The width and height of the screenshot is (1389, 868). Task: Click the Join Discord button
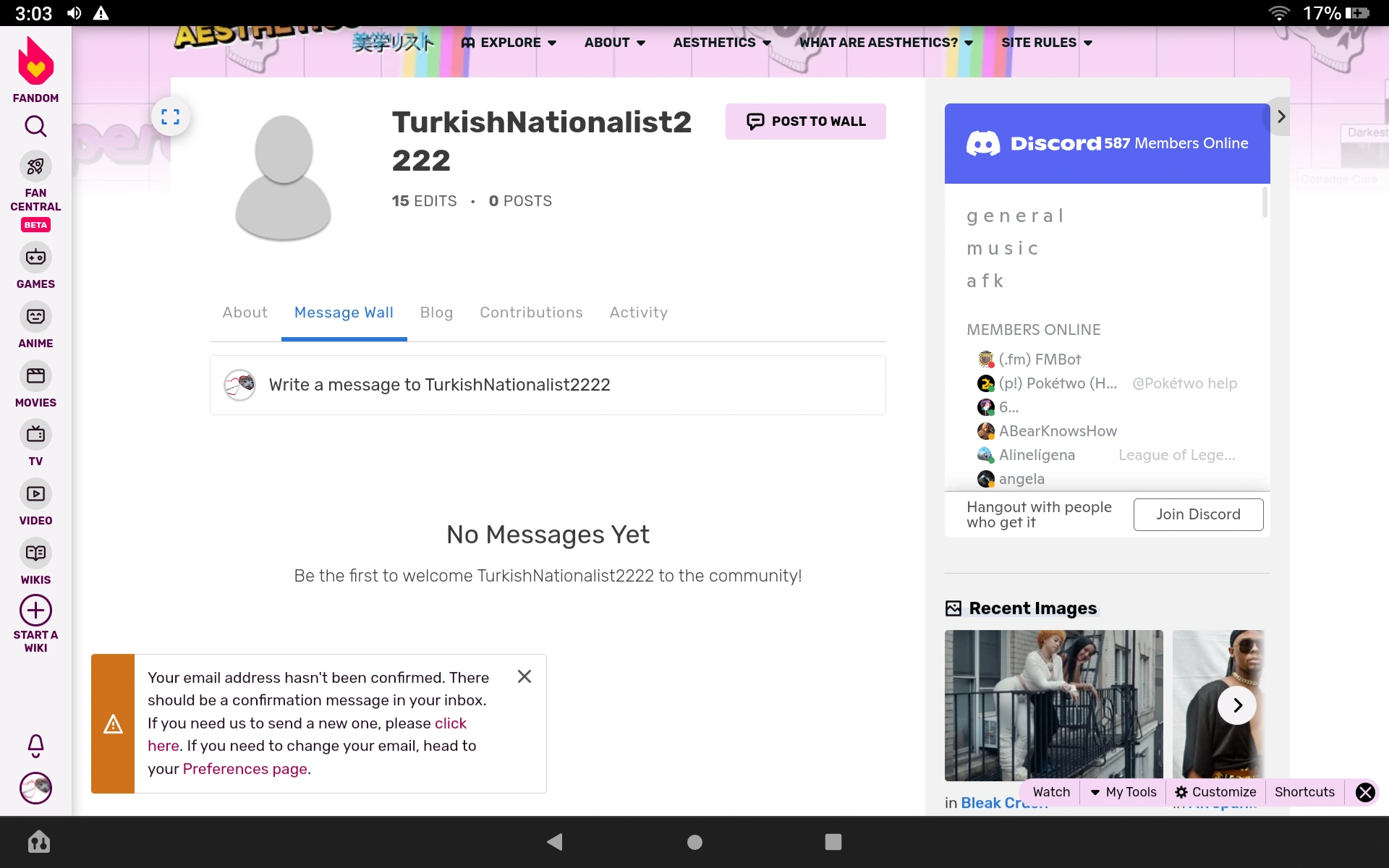(1198, 514)
